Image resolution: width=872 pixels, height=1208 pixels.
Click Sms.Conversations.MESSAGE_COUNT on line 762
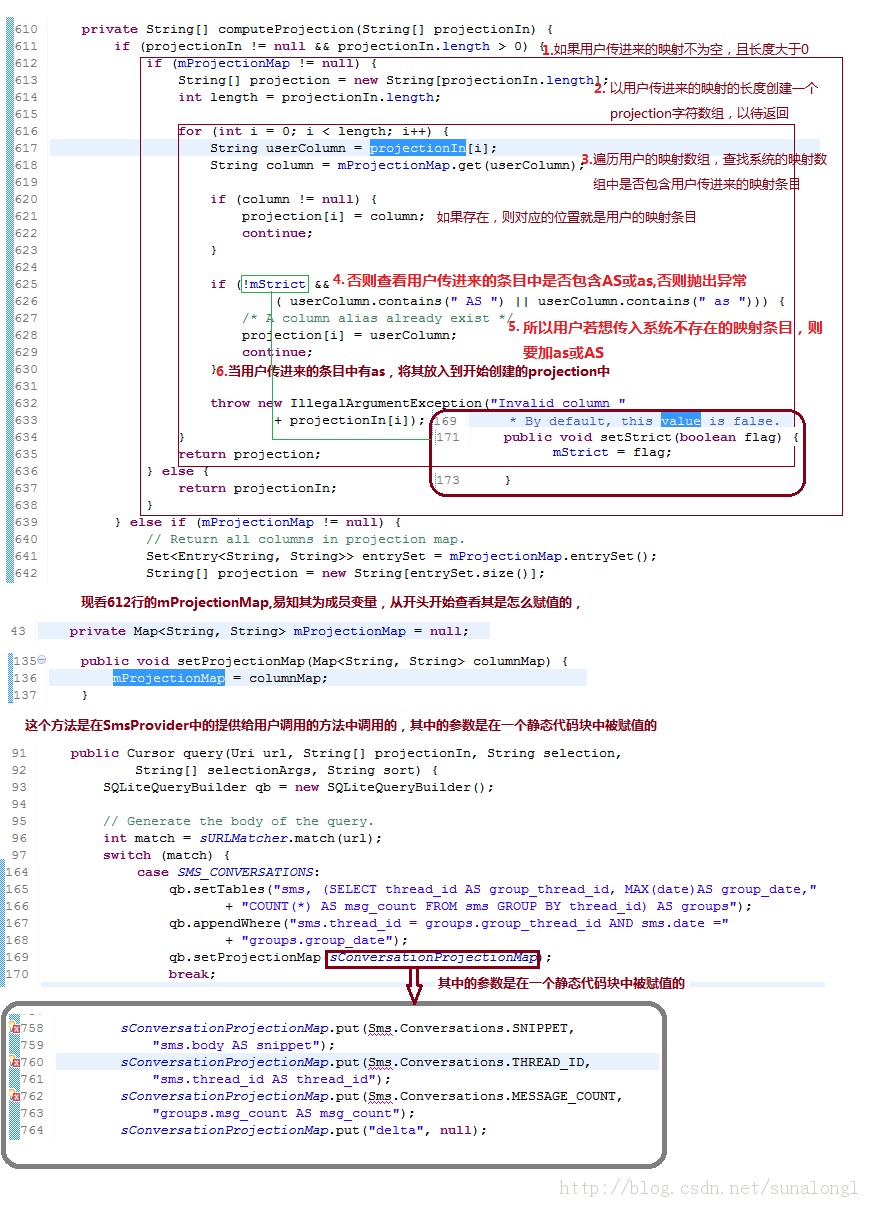[491, 1096]
